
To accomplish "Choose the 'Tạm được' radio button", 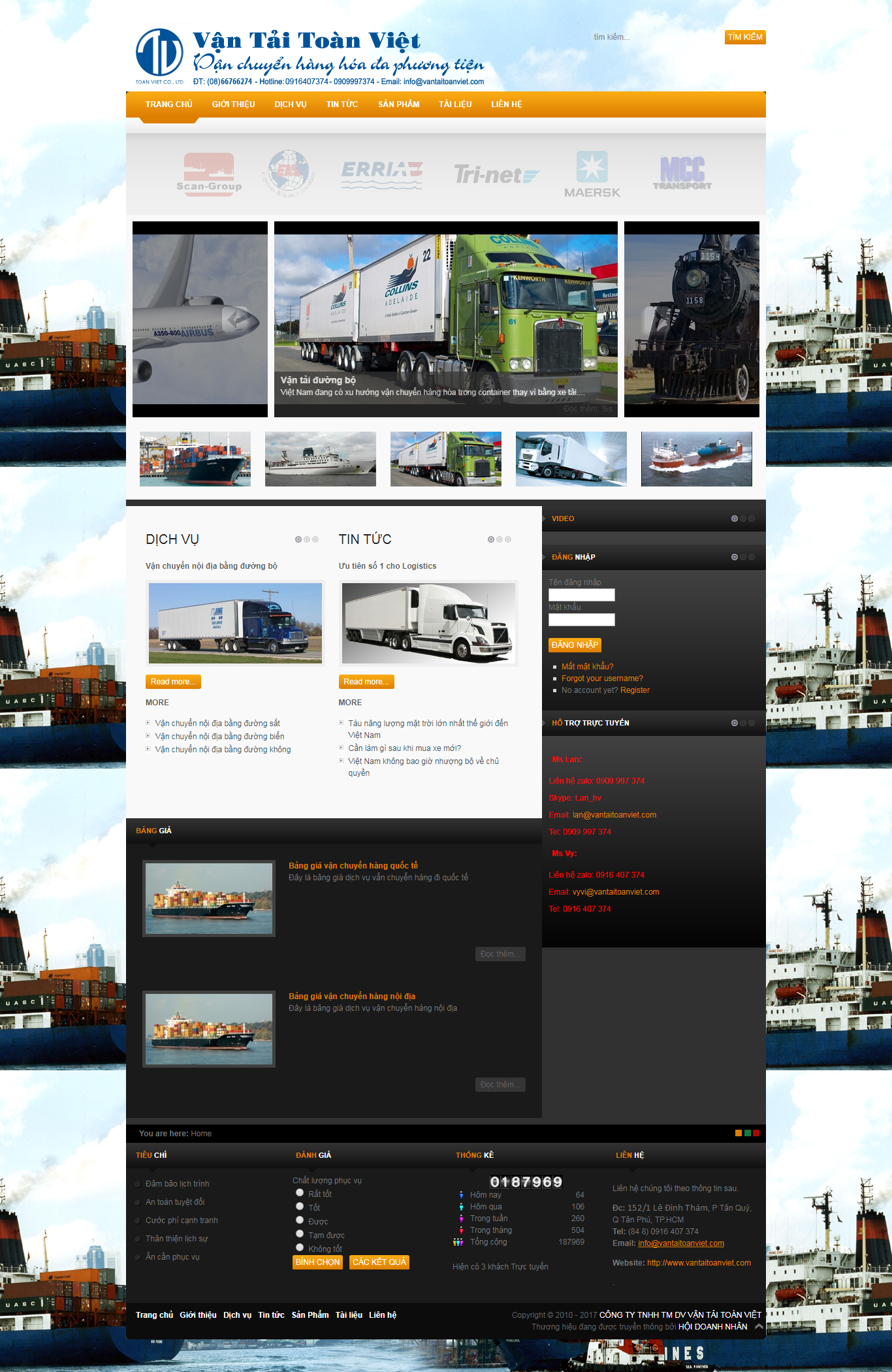I will click(x=300, y=1234).
